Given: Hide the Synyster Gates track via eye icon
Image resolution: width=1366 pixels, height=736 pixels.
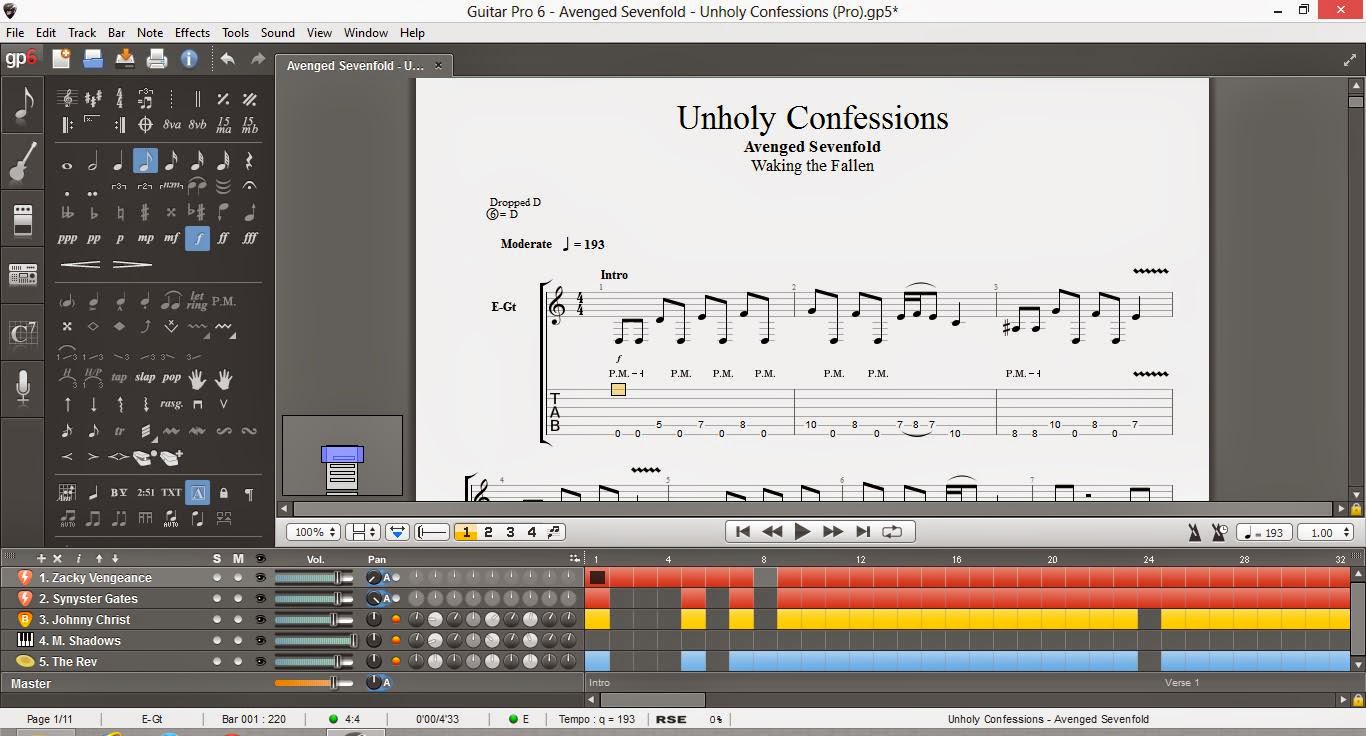Looking at the screenshot, I should (260, 598).
